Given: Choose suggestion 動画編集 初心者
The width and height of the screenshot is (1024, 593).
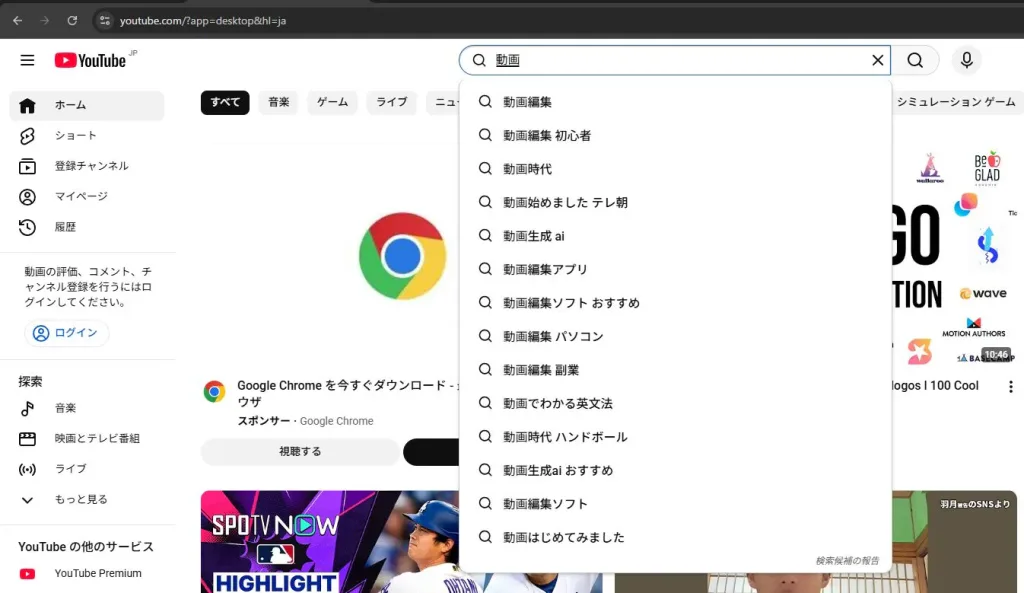Looking at the screenshot, I should (x=675, y=135).
